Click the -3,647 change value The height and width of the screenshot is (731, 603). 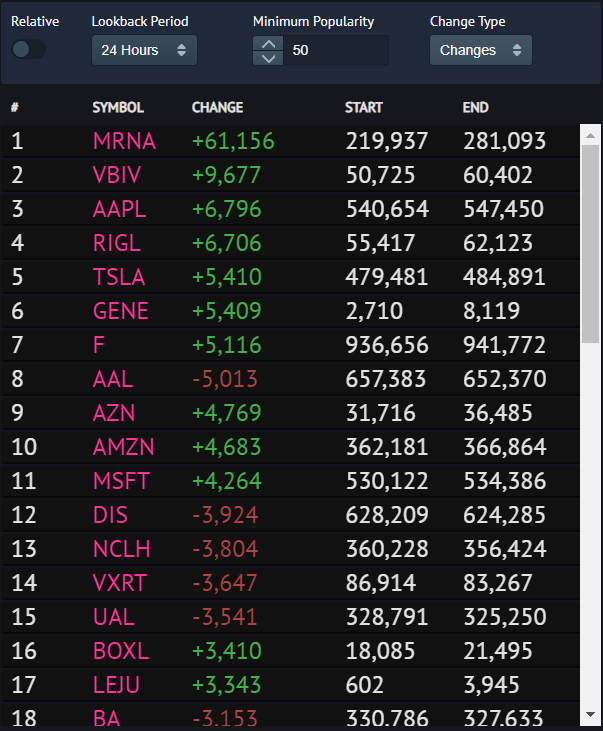click(x=225, y=584)
